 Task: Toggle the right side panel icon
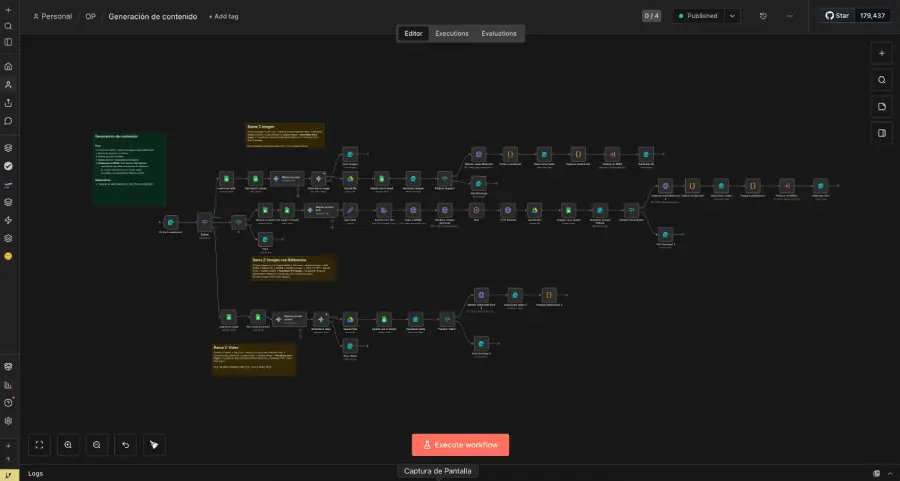881,132
